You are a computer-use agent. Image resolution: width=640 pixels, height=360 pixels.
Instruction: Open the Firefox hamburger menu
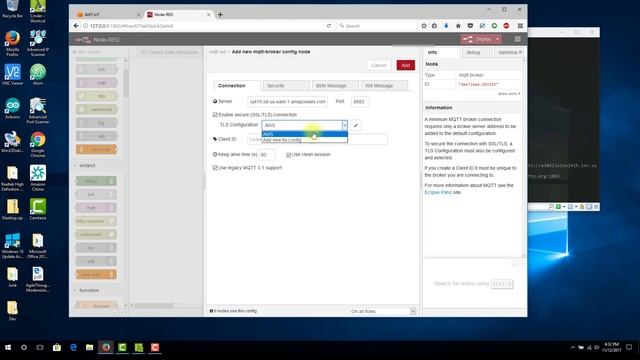520,26
